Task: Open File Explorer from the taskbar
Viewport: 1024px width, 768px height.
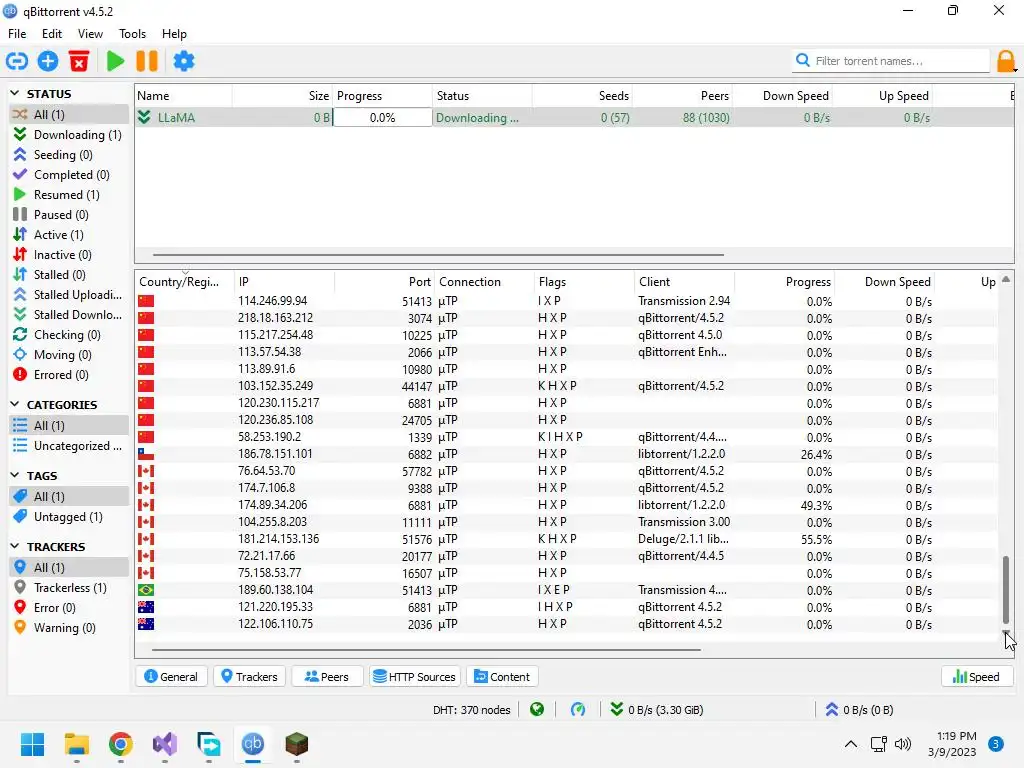Action: coord(77,744)
